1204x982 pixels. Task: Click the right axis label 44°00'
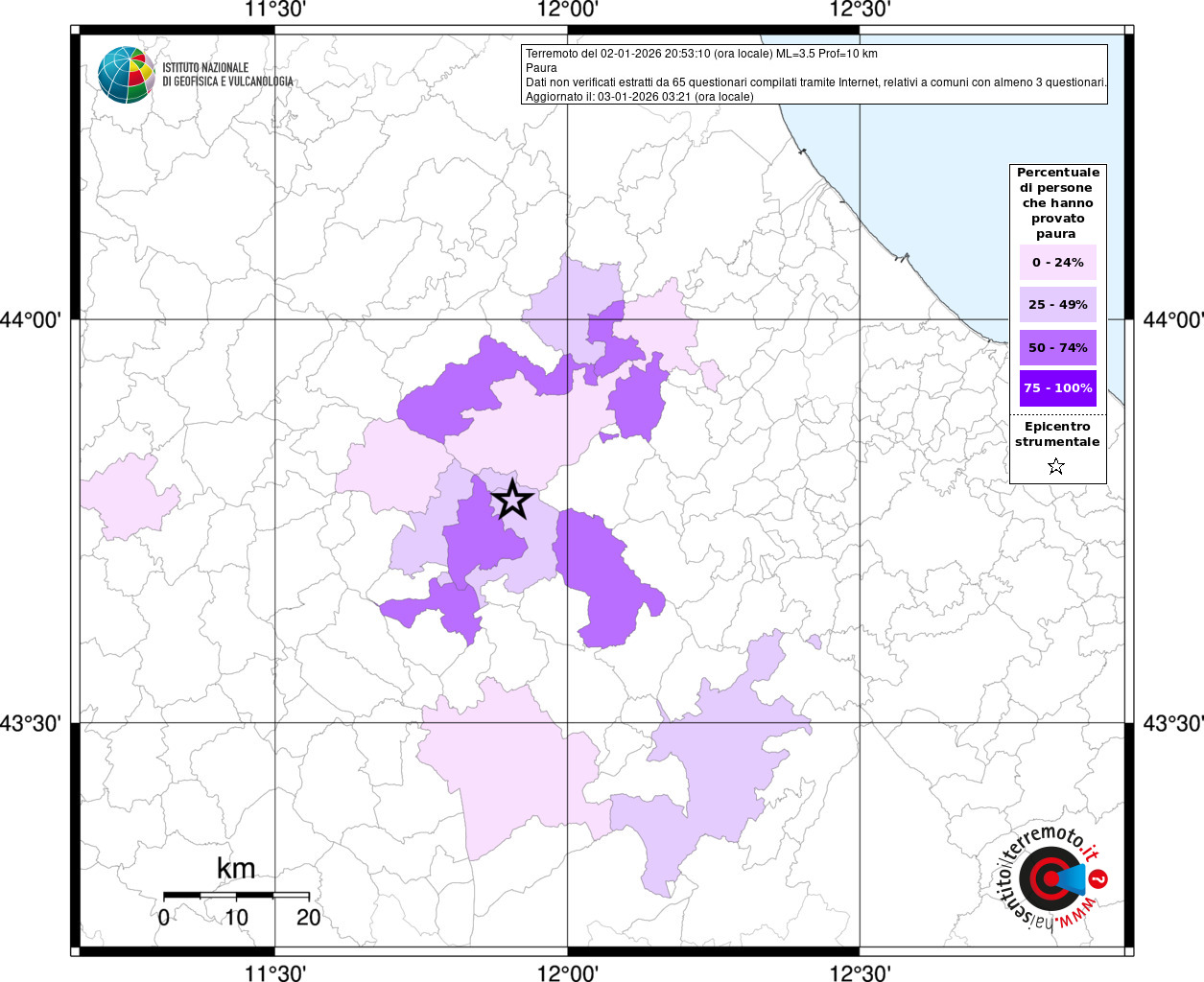pos(1173,319)
